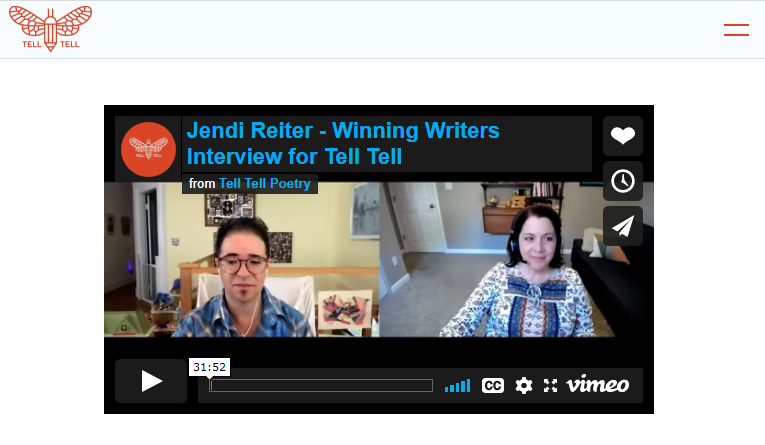Set volume to the highest bar
The width and height of the screenshot is (765, 445).
pyautogui.click(x=468, y=385)
